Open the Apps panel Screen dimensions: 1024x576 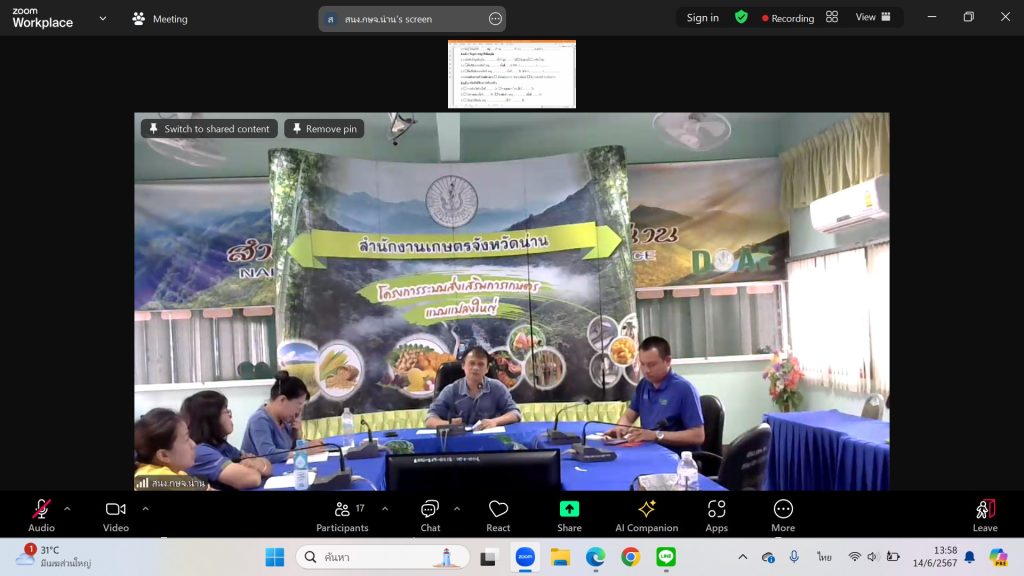[x=716, y=514]
